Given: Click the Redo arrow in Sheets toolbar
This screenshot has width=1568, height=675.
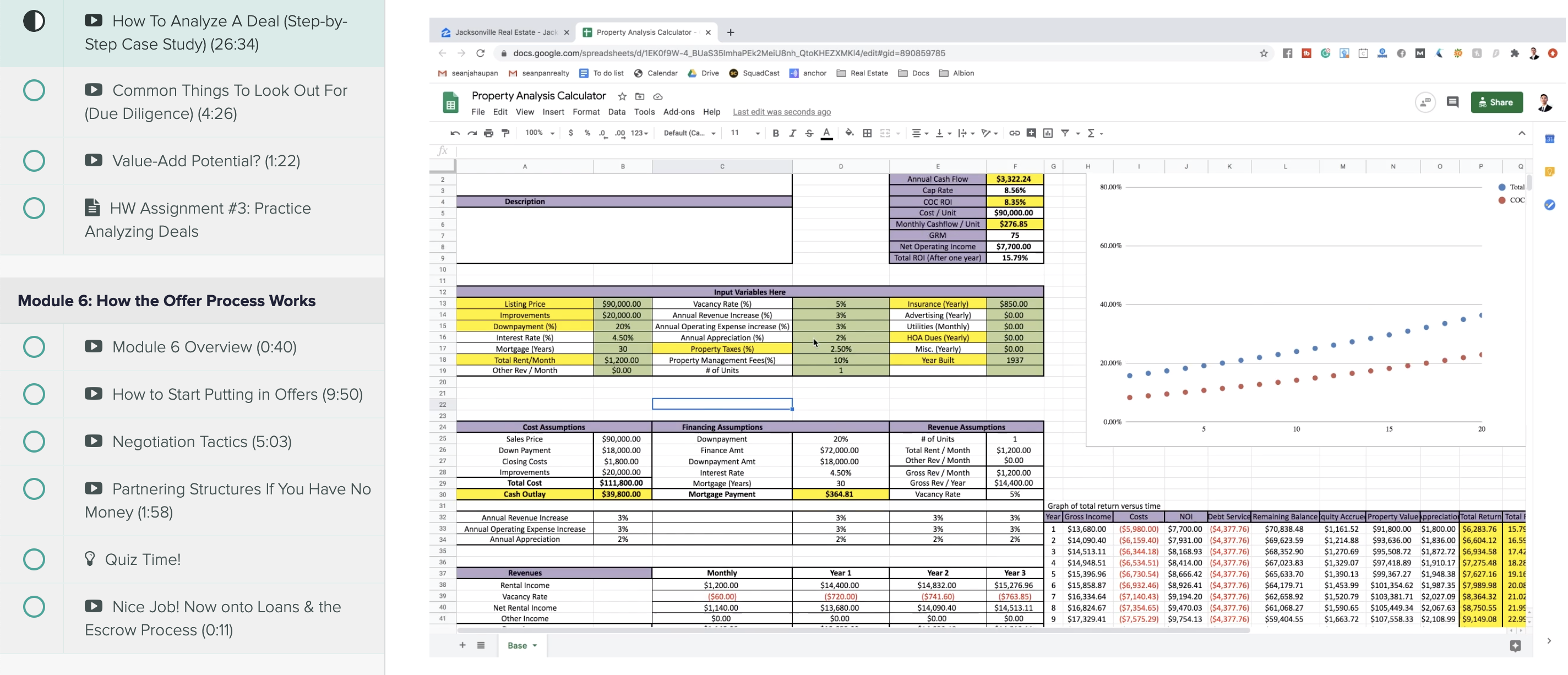Looking at the screenshot, I should click(472, 133).
